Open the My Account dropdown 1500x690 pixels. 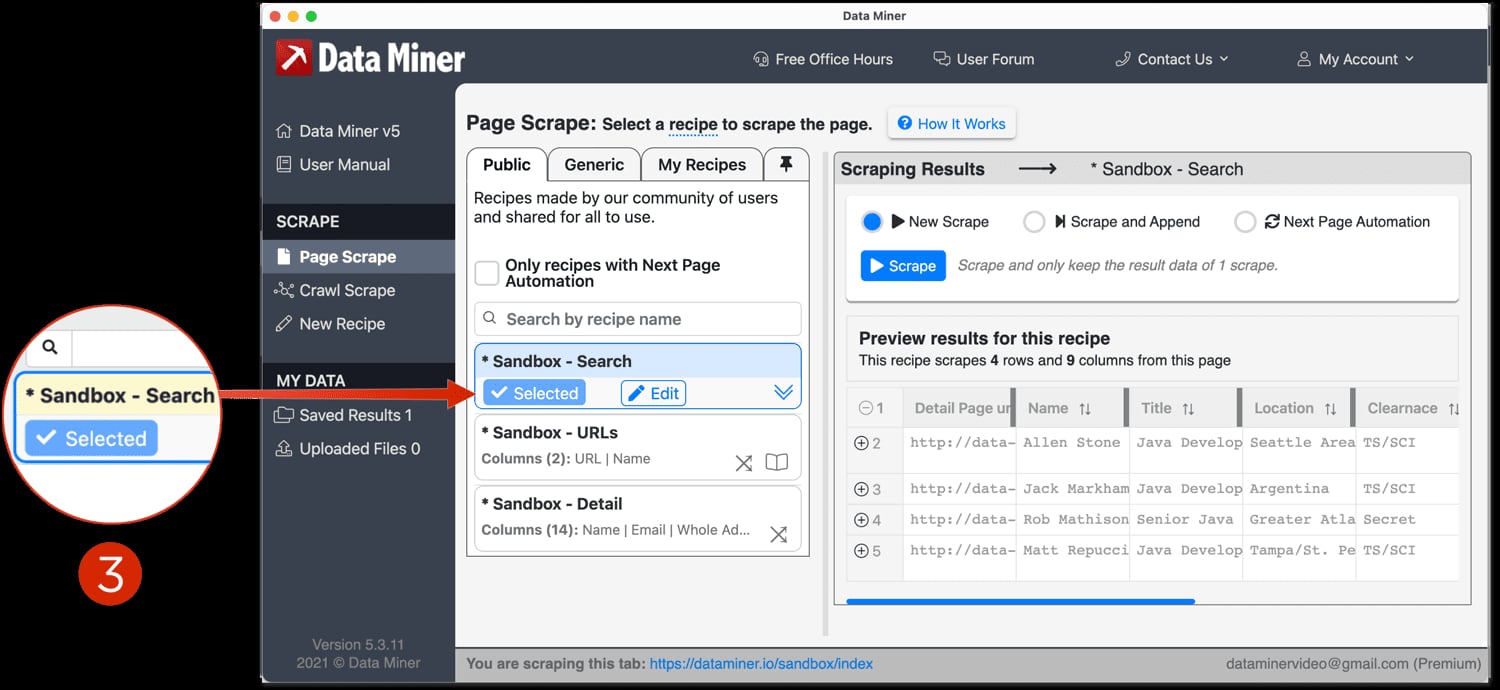1356,59
